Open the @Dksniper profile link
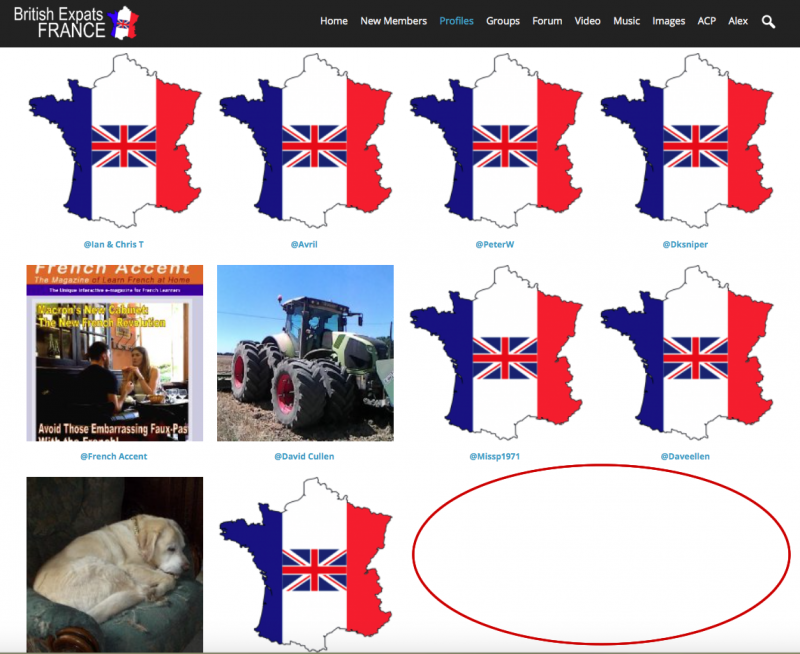 point(685,244)
